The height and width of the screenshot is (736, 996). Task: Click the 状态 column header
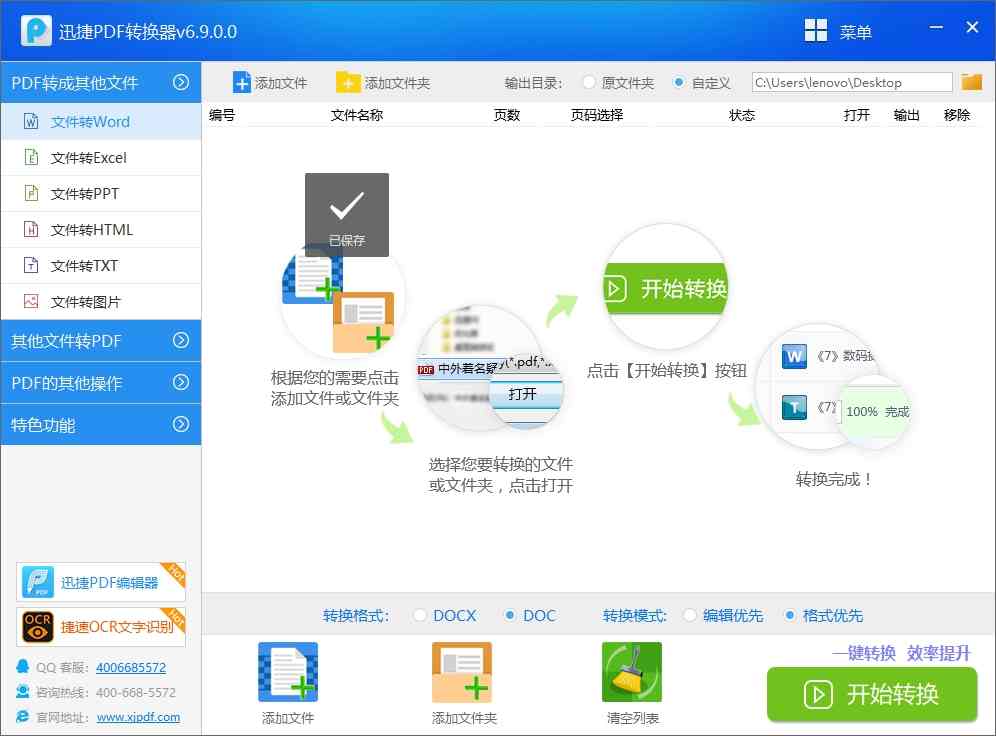[741, 115]
